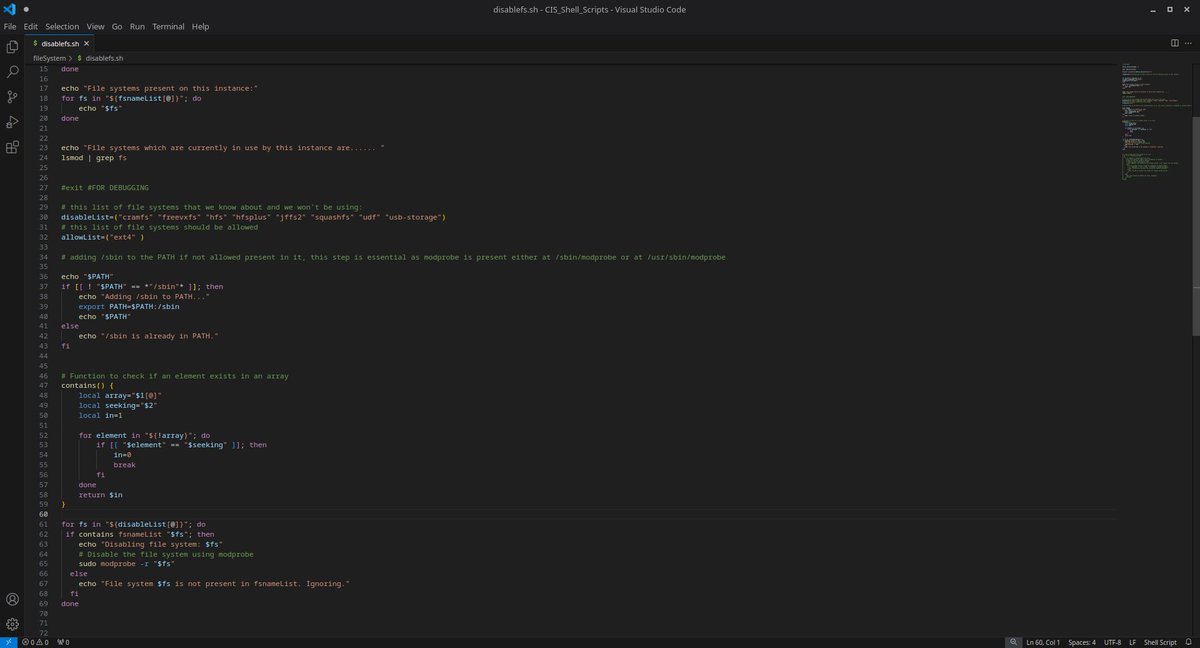This screenshot has width=1200, height=648.
Task: Change language mode Shell Script
Action: pos(1160,642)
